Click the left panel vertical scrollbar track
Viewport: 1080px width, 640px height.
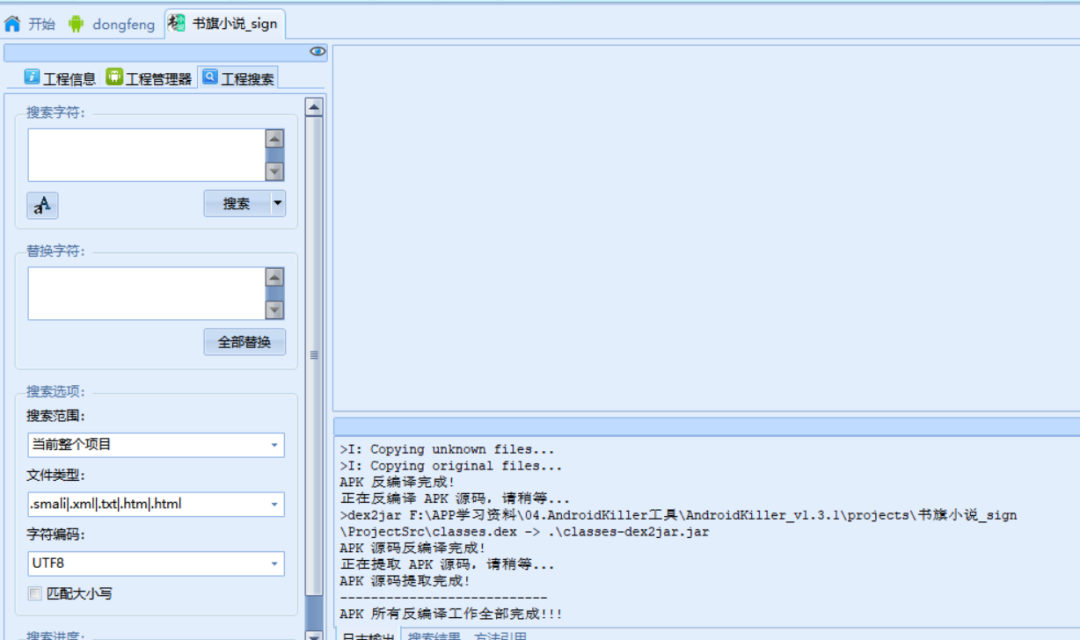click(314, 356)
